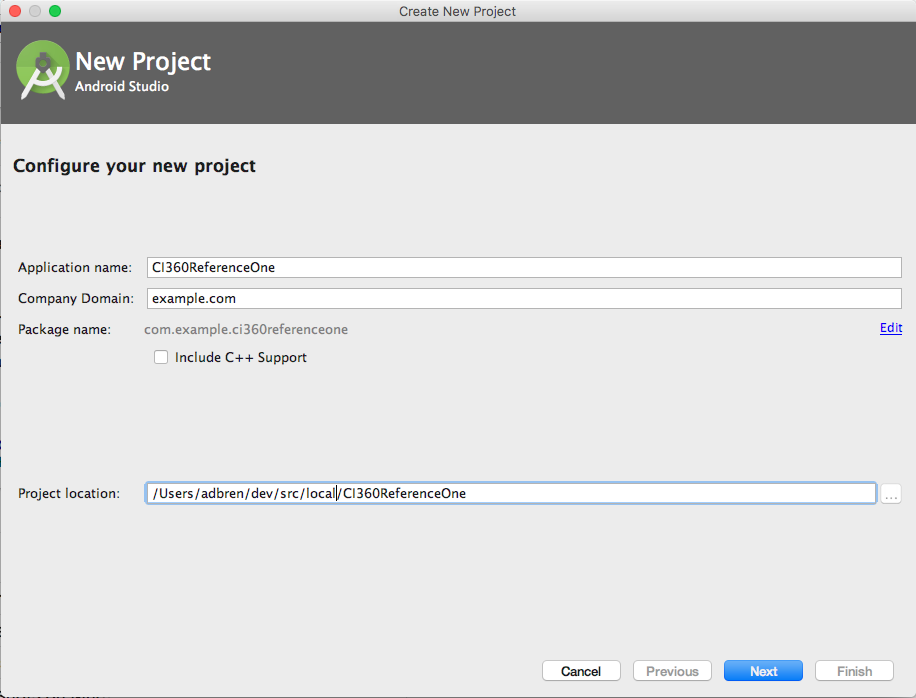The height and width of the screenshot is (698, 916).
Task: Enable Include C++ Support
Action: click(161, 357)
